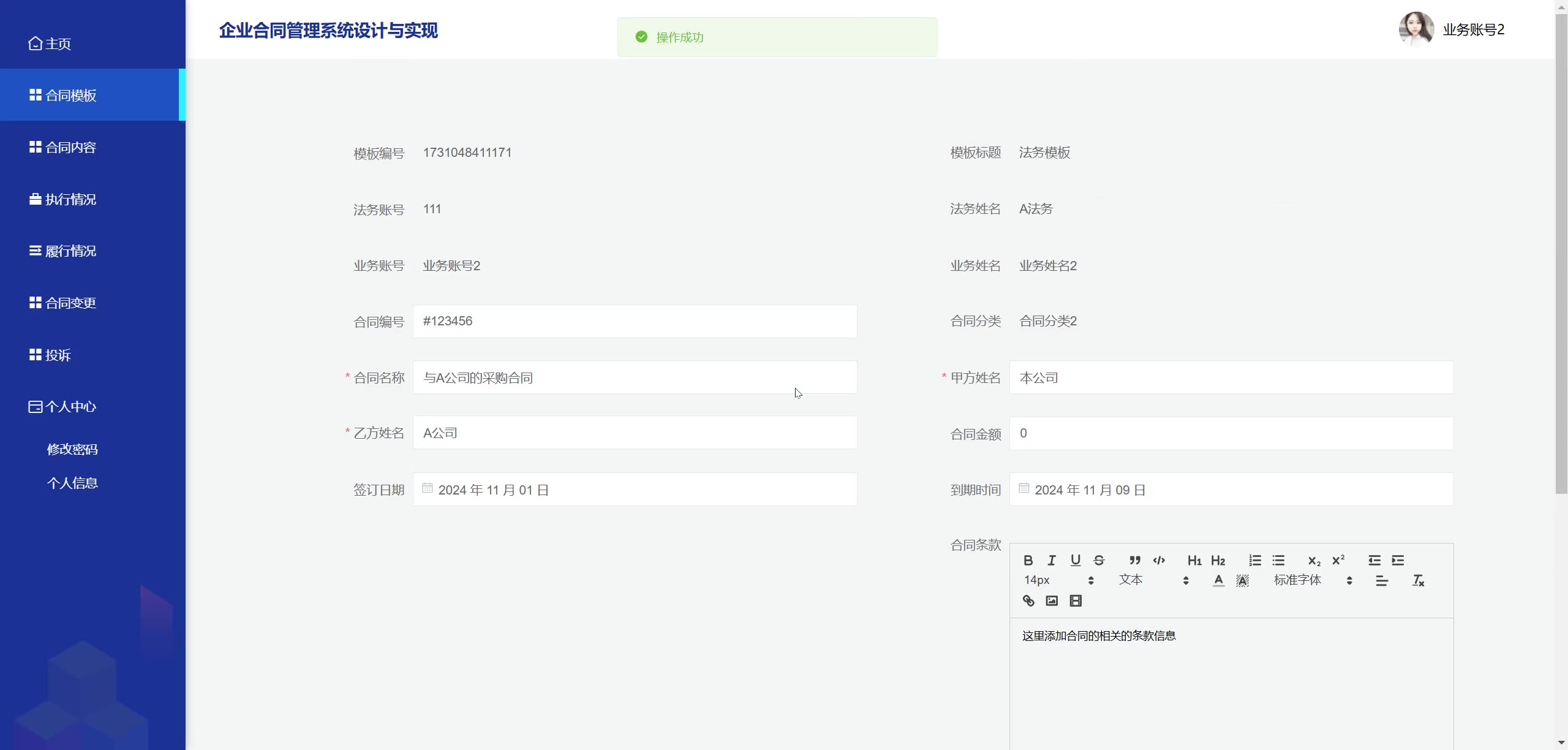Insert a code block via toolbar
Image resolution: width=1568 pixels, height=750 pixels.
point(1159,560)
